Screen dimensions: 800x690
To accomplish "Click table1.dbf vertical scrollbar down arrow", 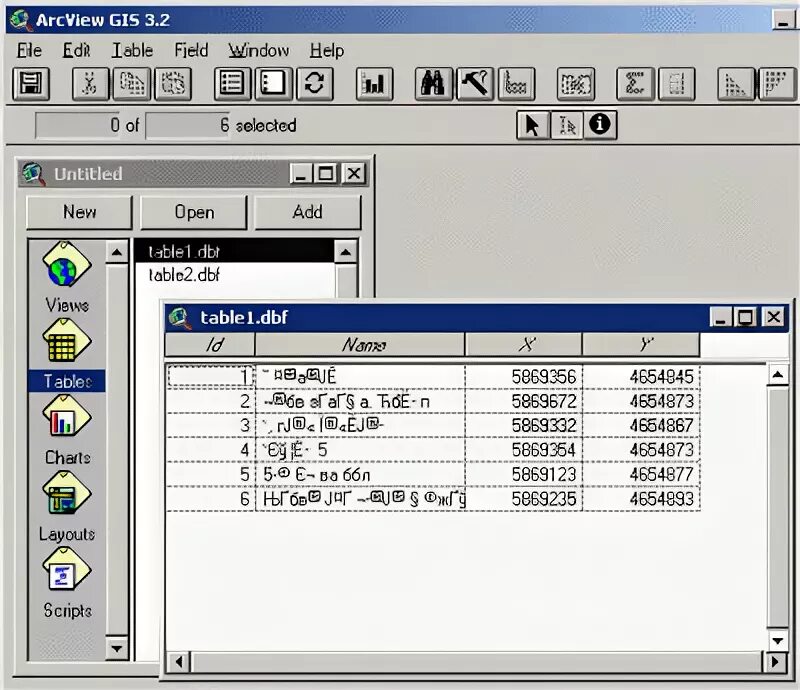I will point(778,640).
